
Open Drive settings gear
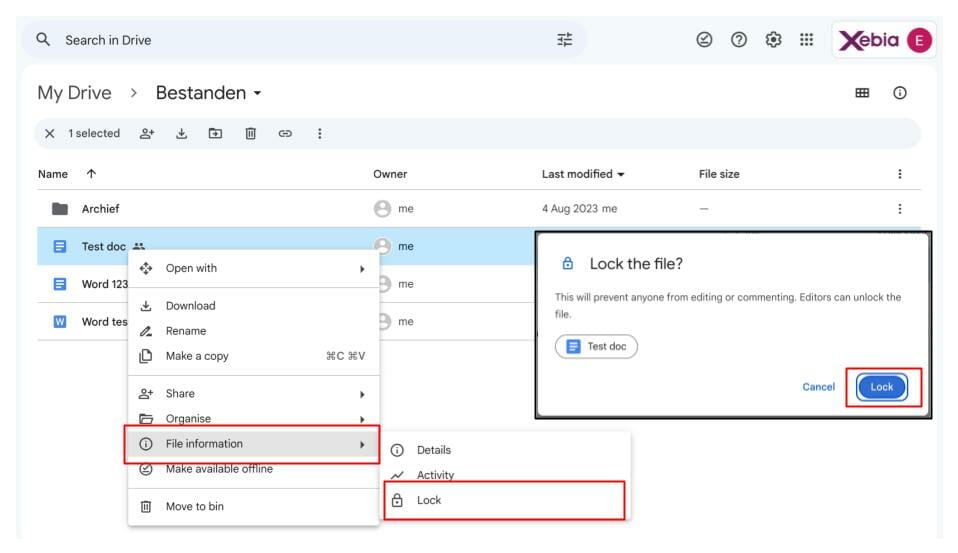pos(773,40)
